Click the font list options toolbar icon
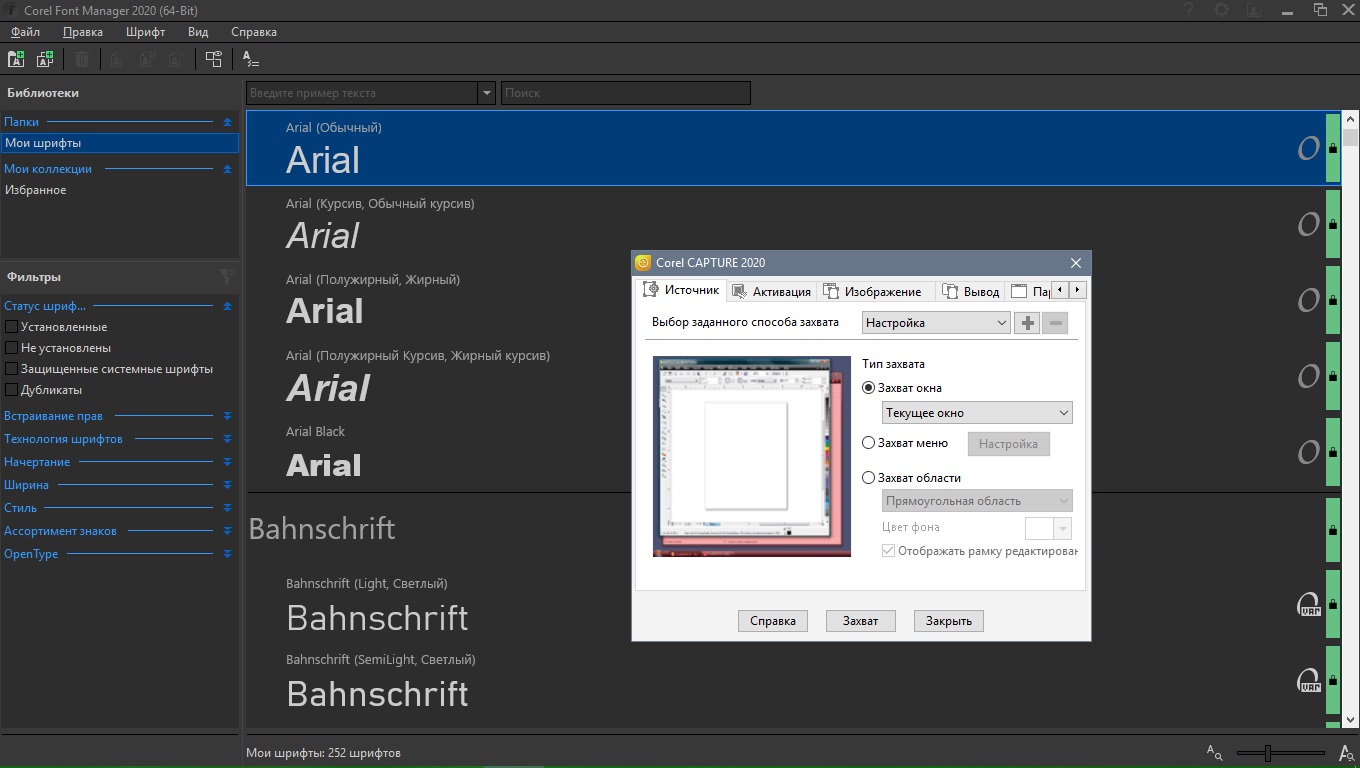The width and height of the screenshot is (1360, 768). pos(251,60)
